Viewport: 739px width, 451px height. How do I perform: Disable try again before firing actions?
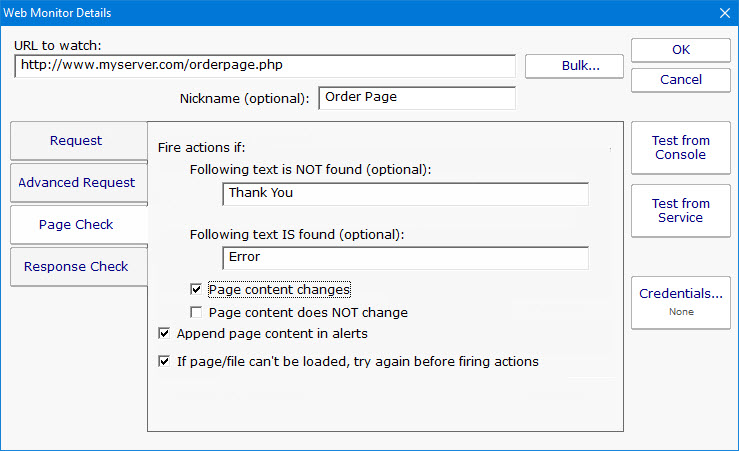point(164,362)
